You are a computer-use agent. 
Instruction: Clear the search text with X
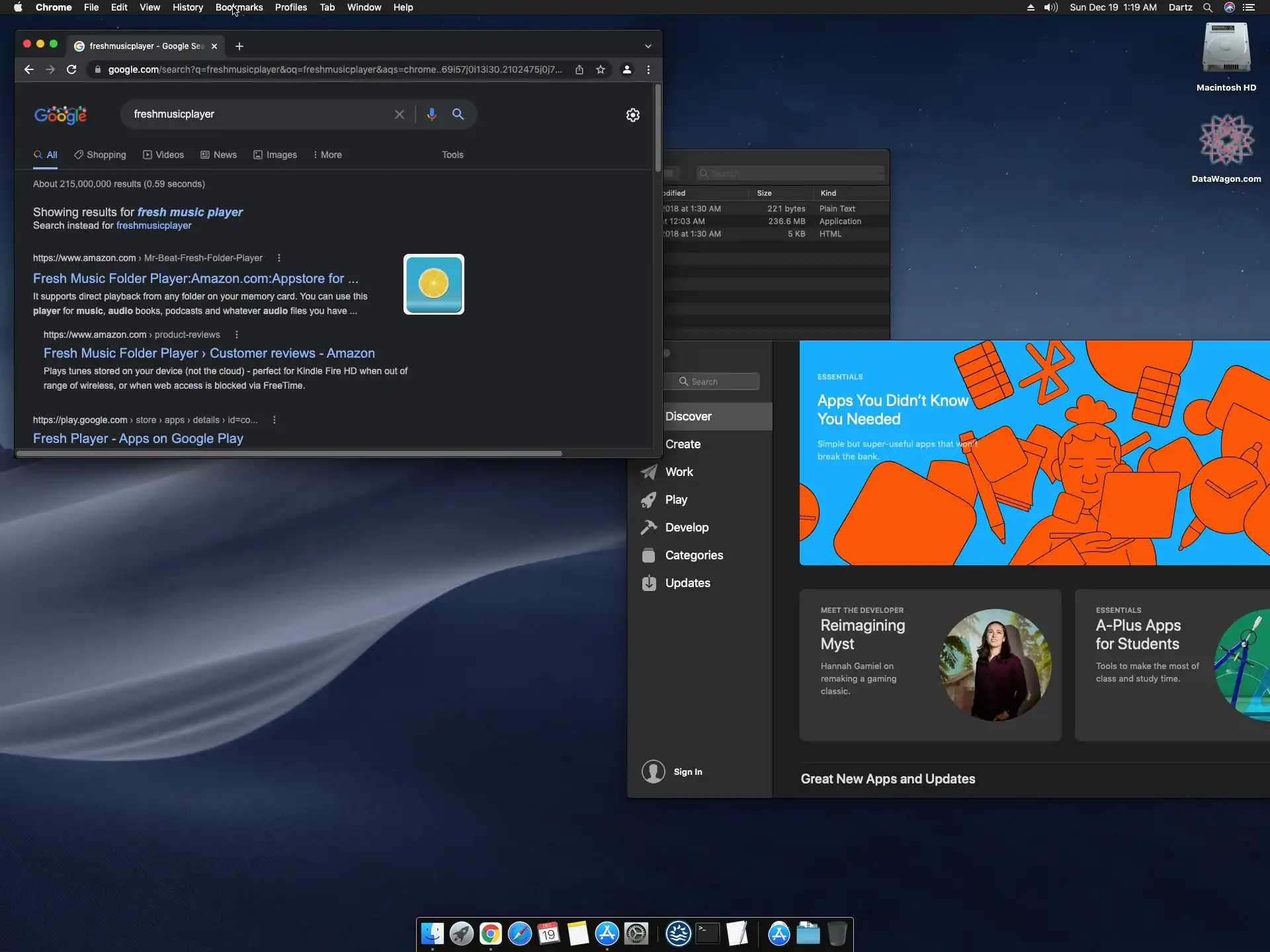[x=400, y=114]
